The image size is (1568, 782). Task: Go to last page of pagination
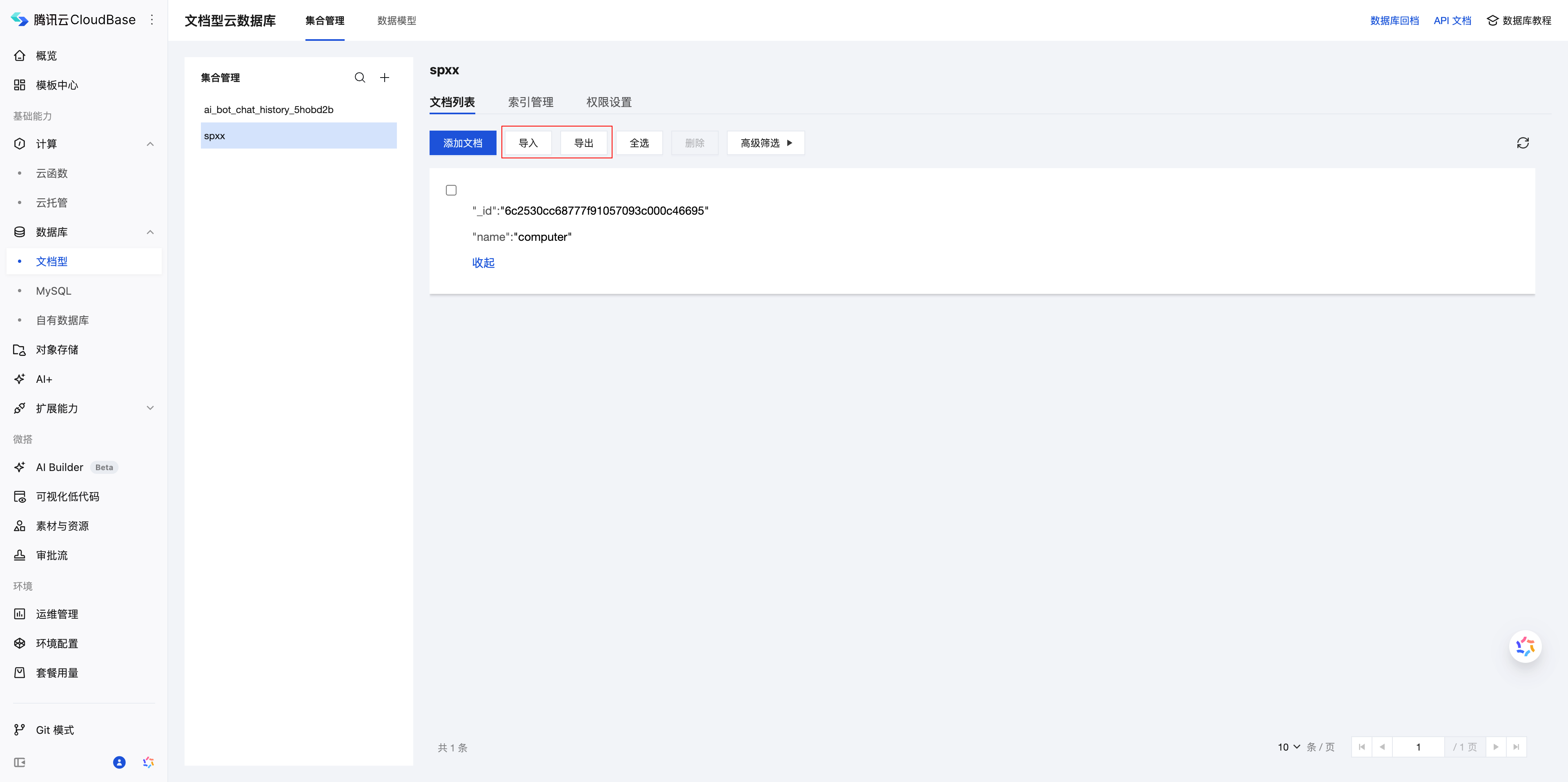1516,747
